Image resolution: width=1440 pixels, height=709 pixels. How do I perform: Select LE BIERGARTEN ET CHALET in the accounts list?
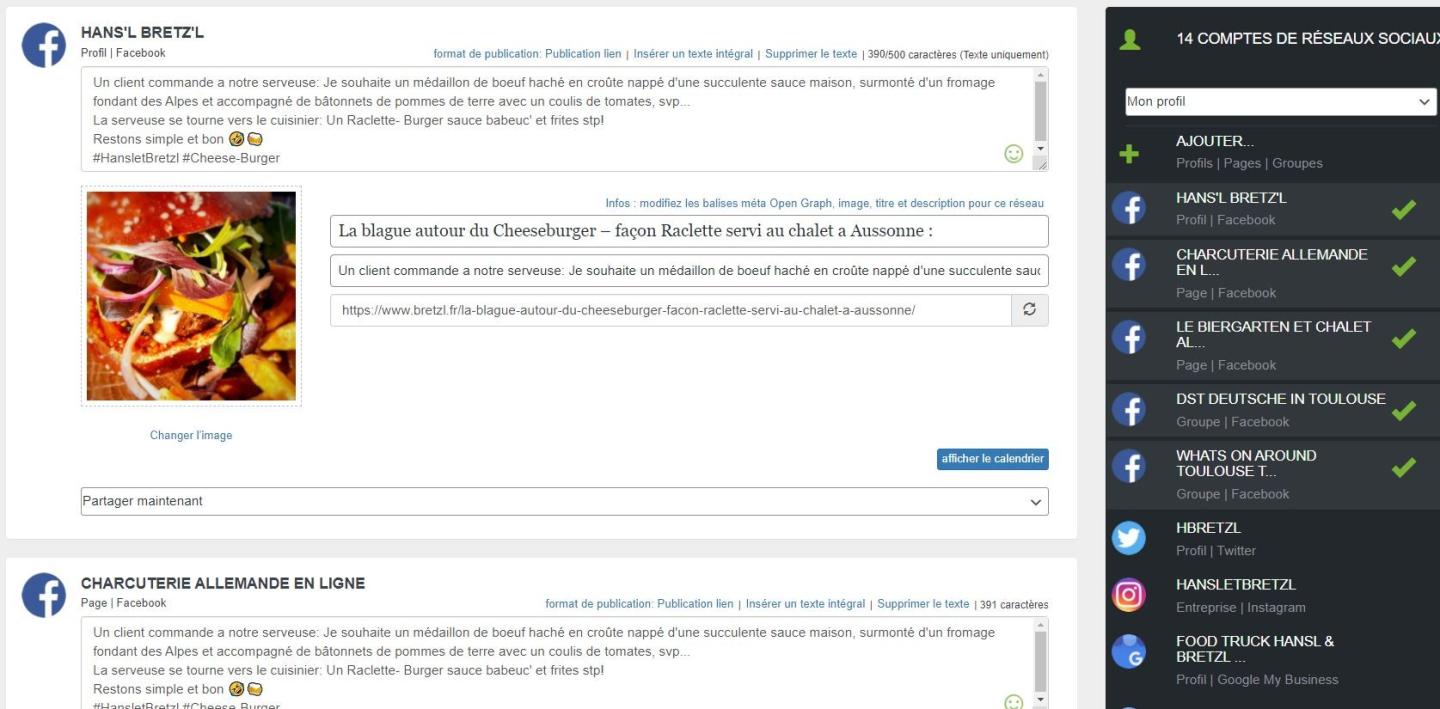click(1272, 335)
